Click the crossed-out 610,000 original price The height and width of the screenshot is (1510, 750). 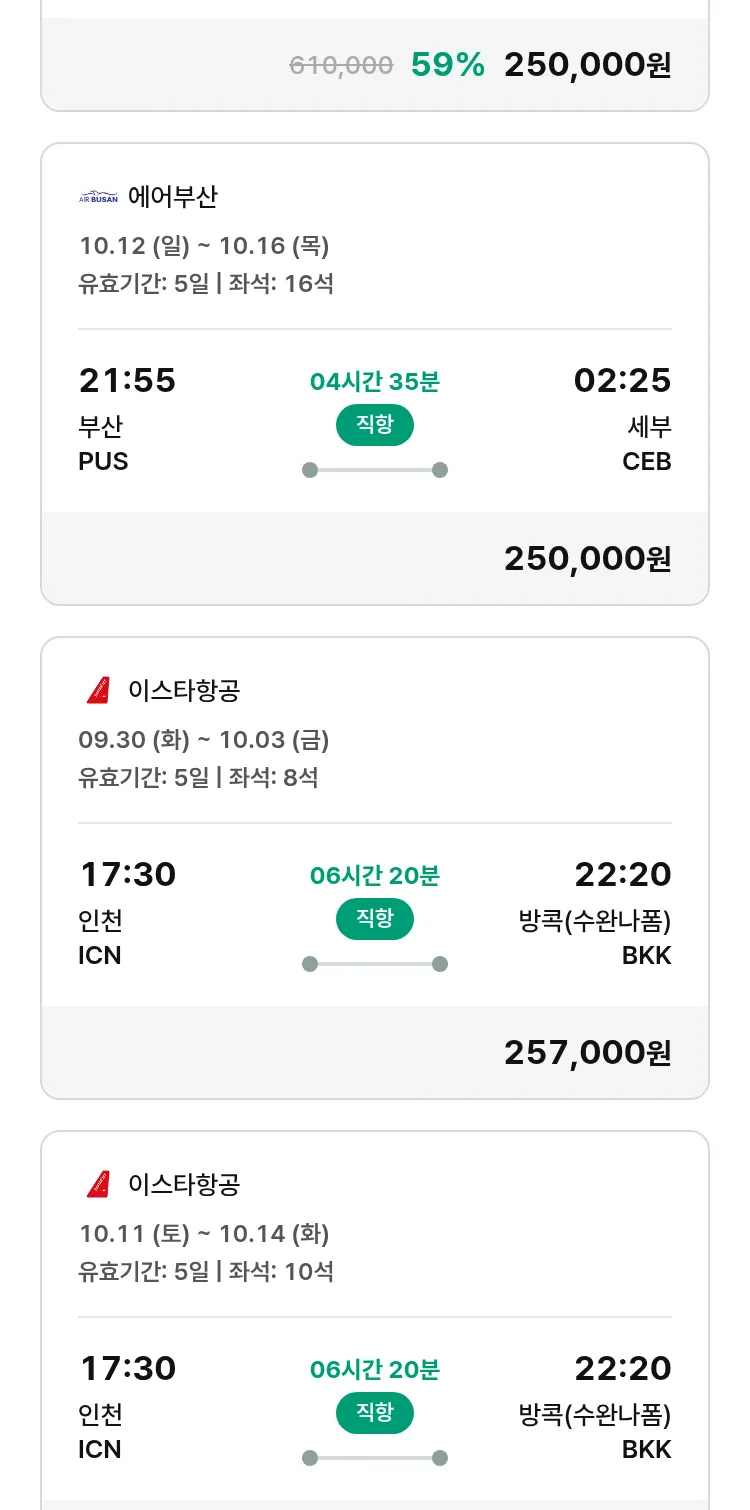click(341, 66)
